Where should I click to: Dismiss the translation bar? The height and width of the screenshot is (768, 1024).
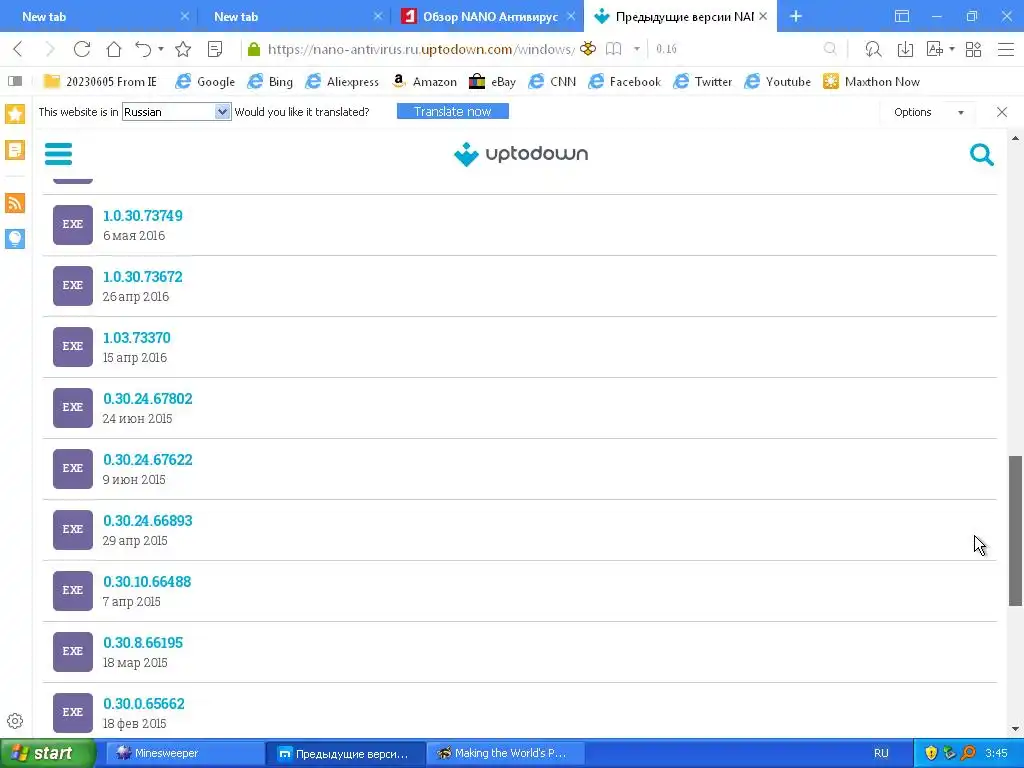click(x=1002, y=112)
